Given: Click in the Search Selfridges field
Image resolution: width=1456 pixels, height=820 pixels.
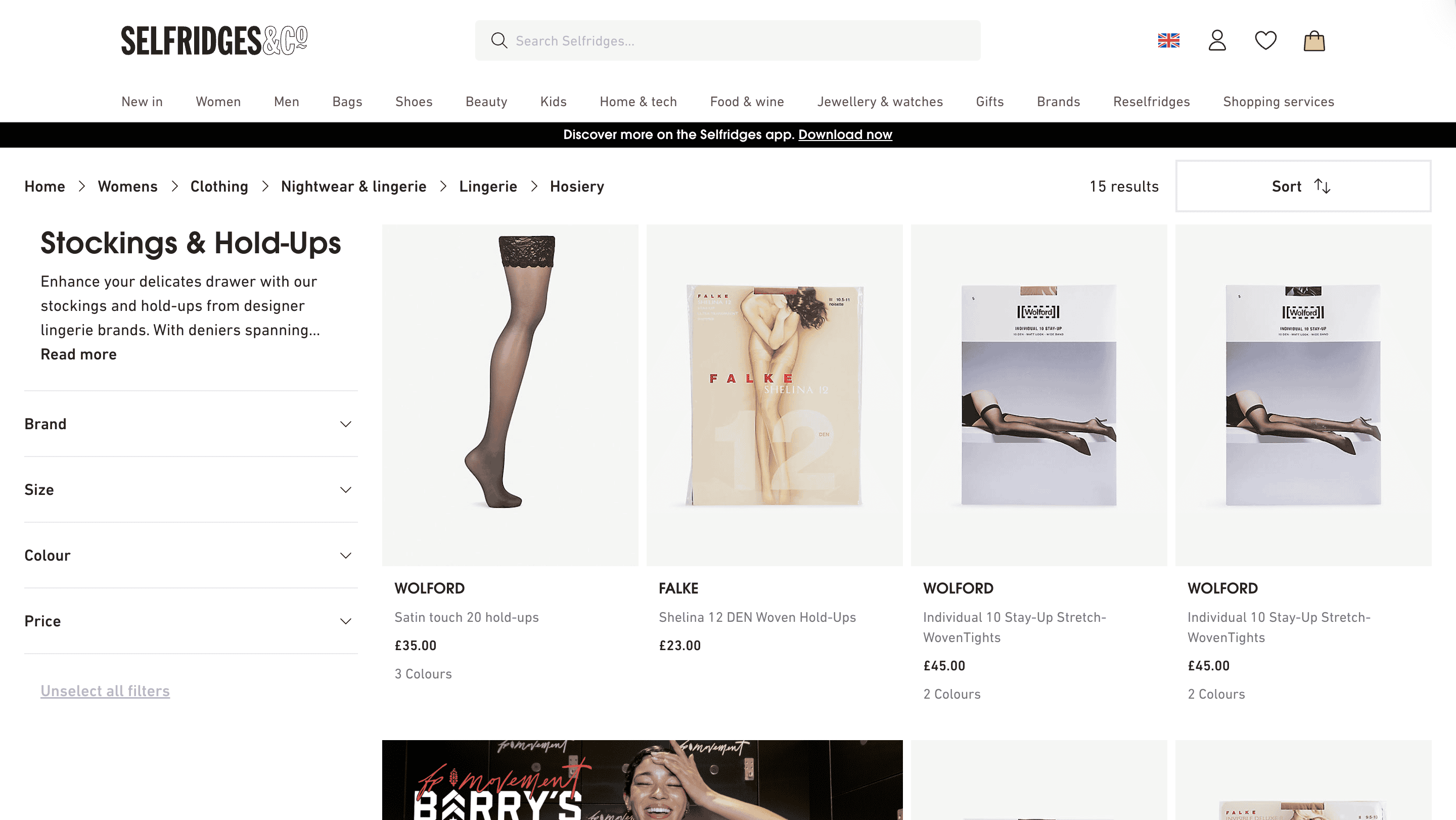Looking at the screenshot, I should point(735,40).
